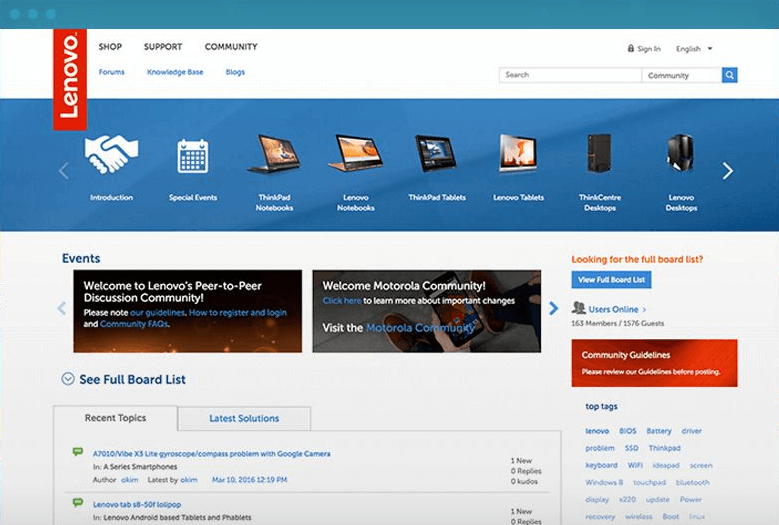This screenshot has width=779, height=525.
Task: Open the SUPPORT menu
Action: (163, 47)
